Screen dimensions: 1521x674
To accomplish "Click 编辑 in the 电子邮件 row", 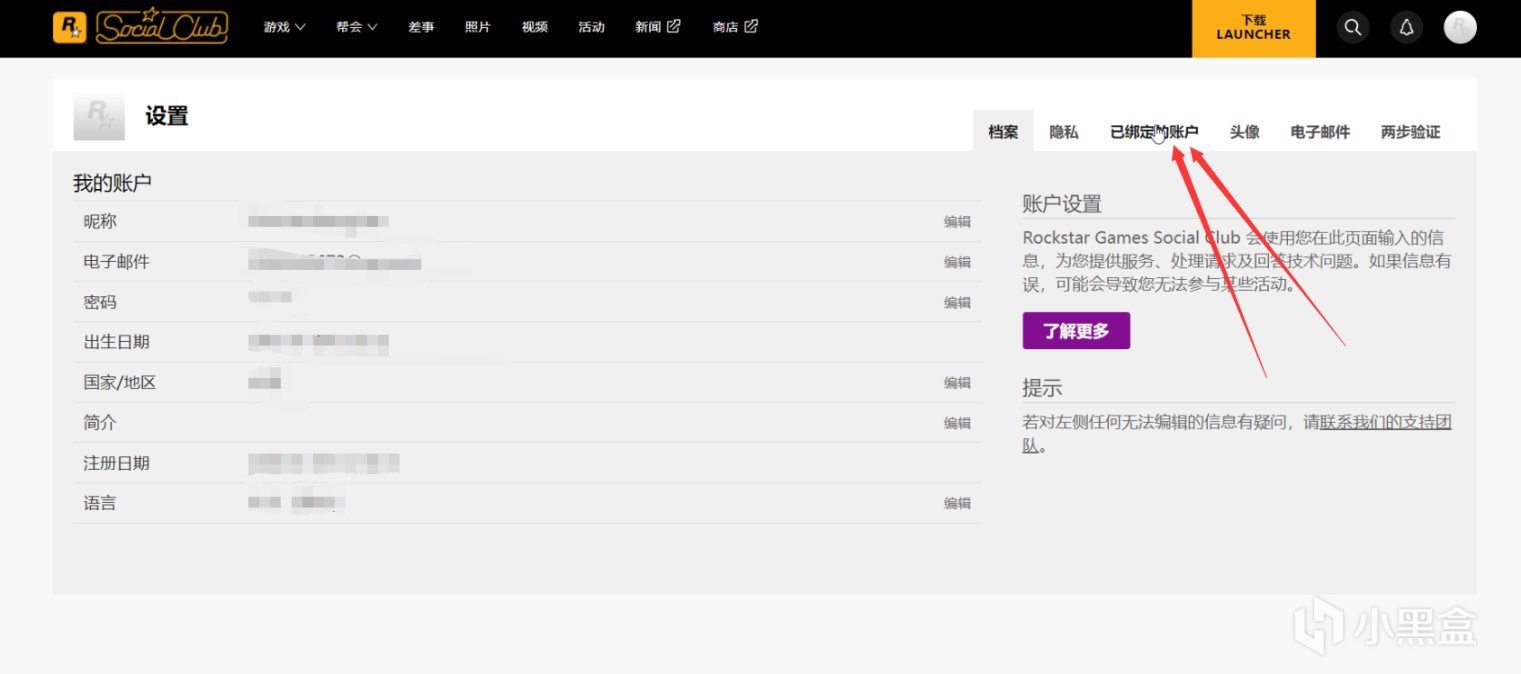I will coord(957,262).
